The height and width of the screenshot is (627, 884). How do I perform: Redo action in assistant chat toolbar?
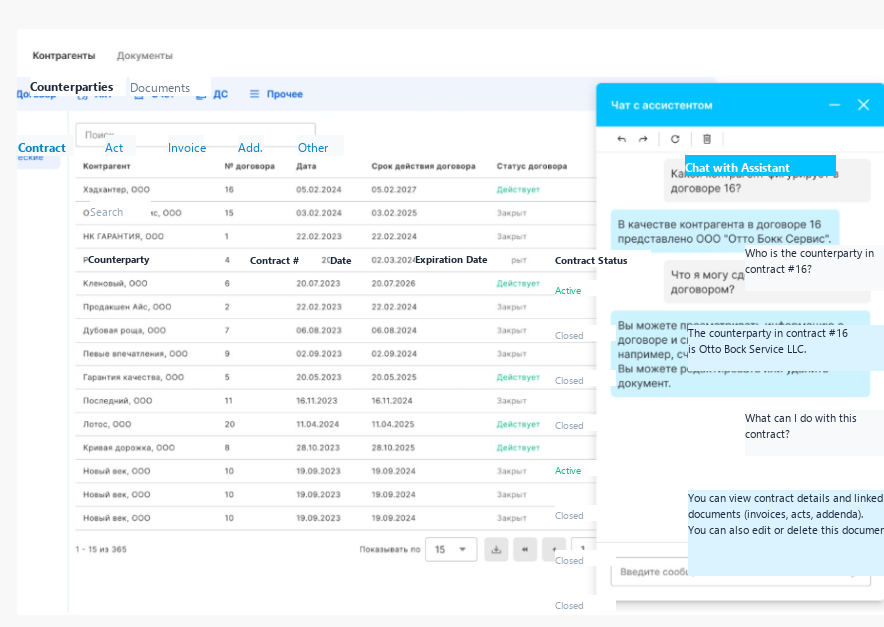[643, 139]
